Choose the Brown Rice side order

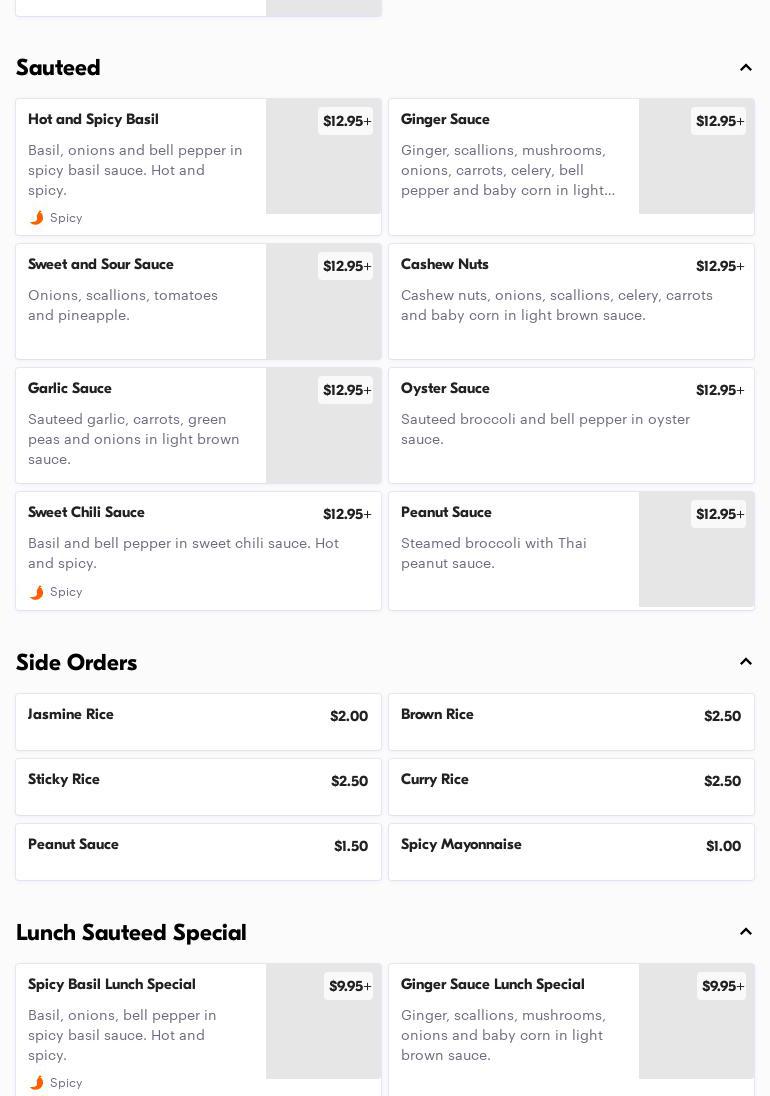(571, 721)
